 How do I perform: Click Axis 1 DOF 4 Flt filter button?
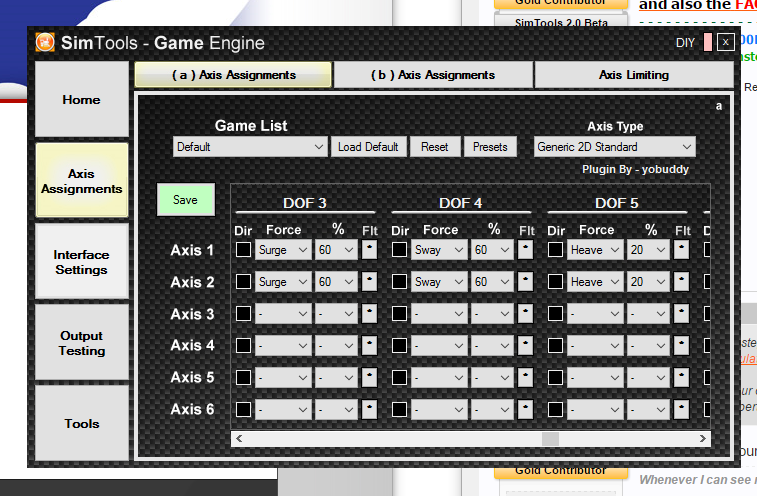[525, 250]
